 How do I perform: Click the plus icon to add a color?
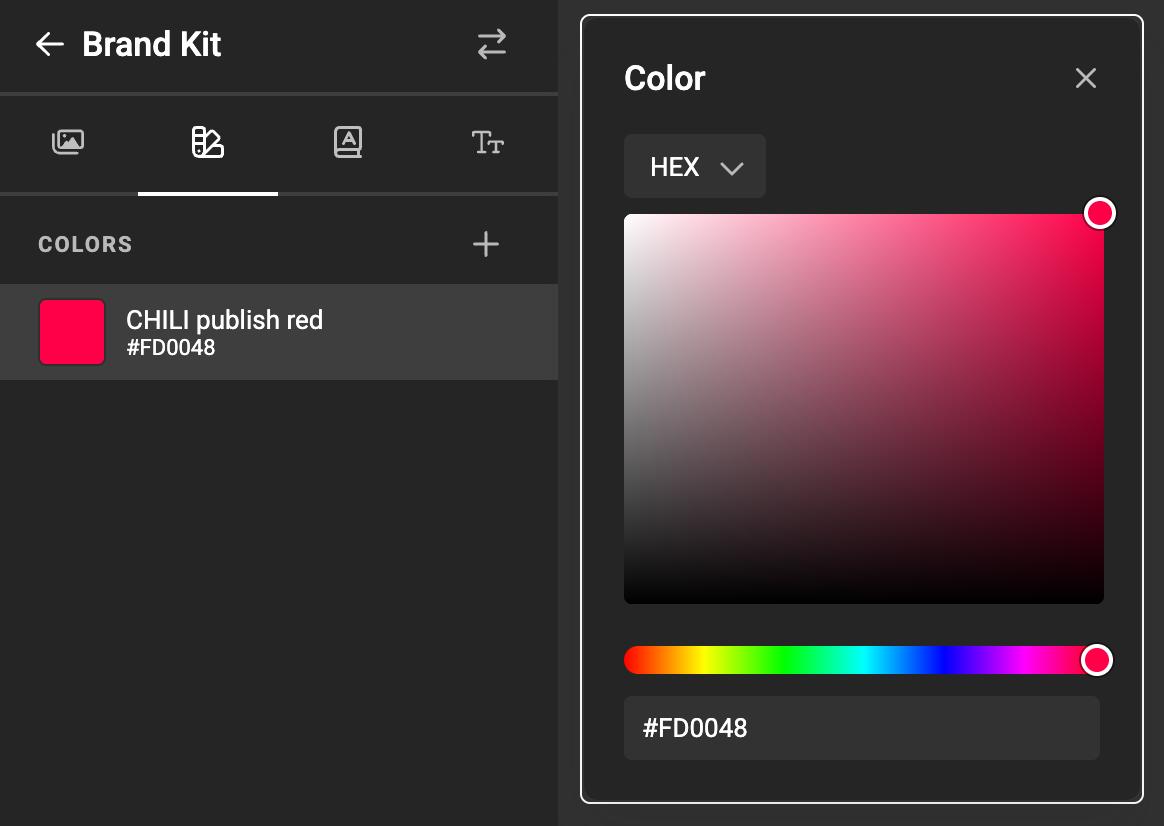pyautogui.click(x=486, y=243)
